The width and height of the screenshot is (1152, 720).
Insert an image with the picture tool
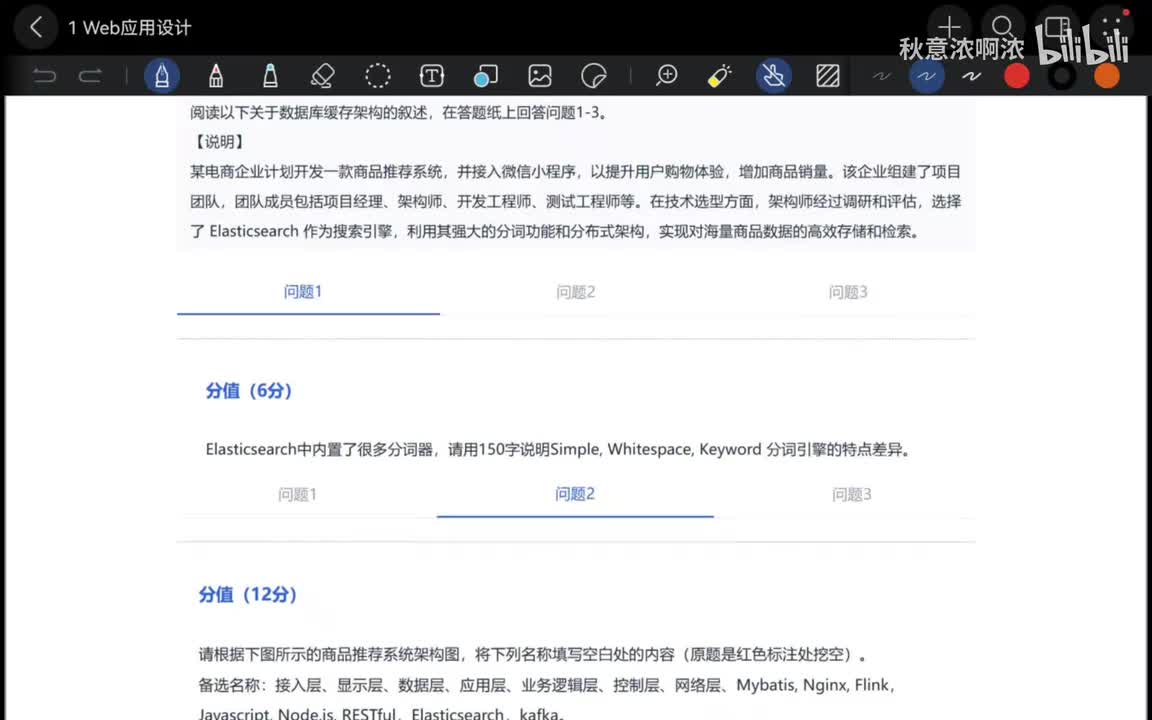(540, 76)
